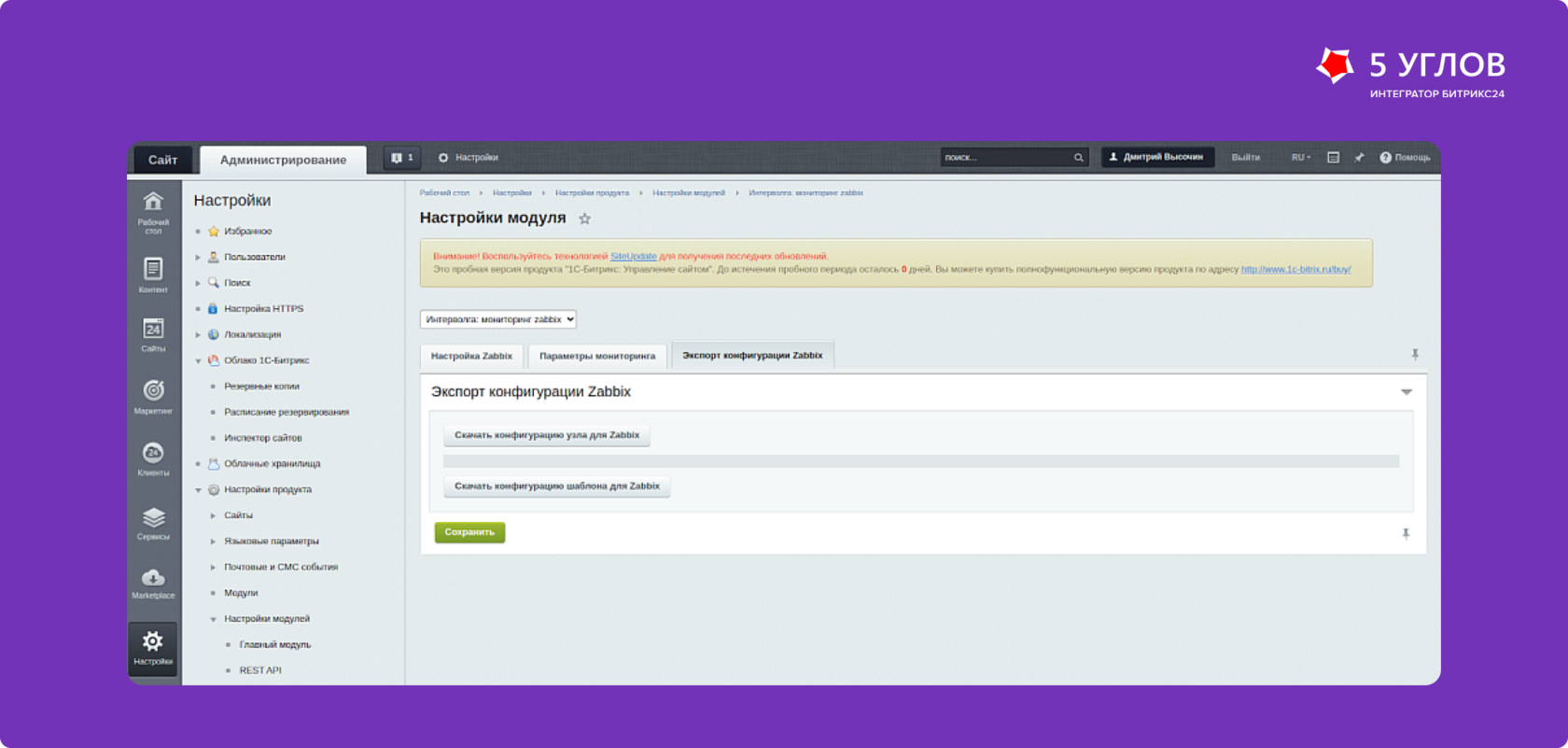
Task: Expand the Локализация tree node
Action: [x=198, y=334]
